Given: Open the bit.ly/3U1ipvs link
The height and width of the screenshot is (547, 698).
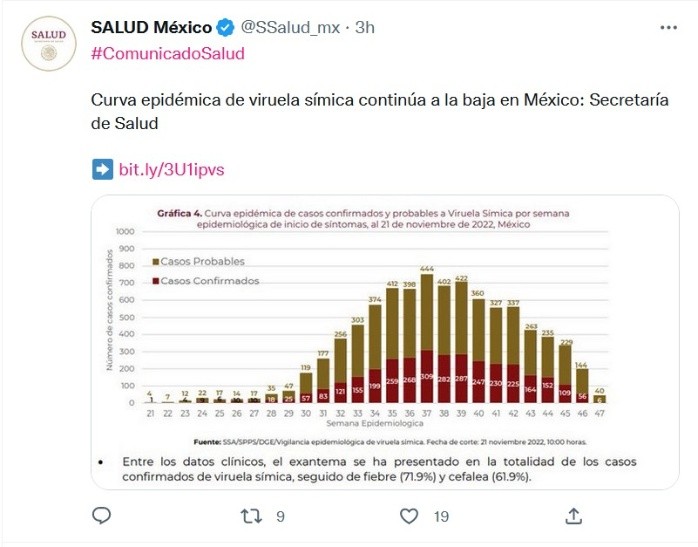Looking at the screenshot, I should pyautogui.click(x=171, y=169).
